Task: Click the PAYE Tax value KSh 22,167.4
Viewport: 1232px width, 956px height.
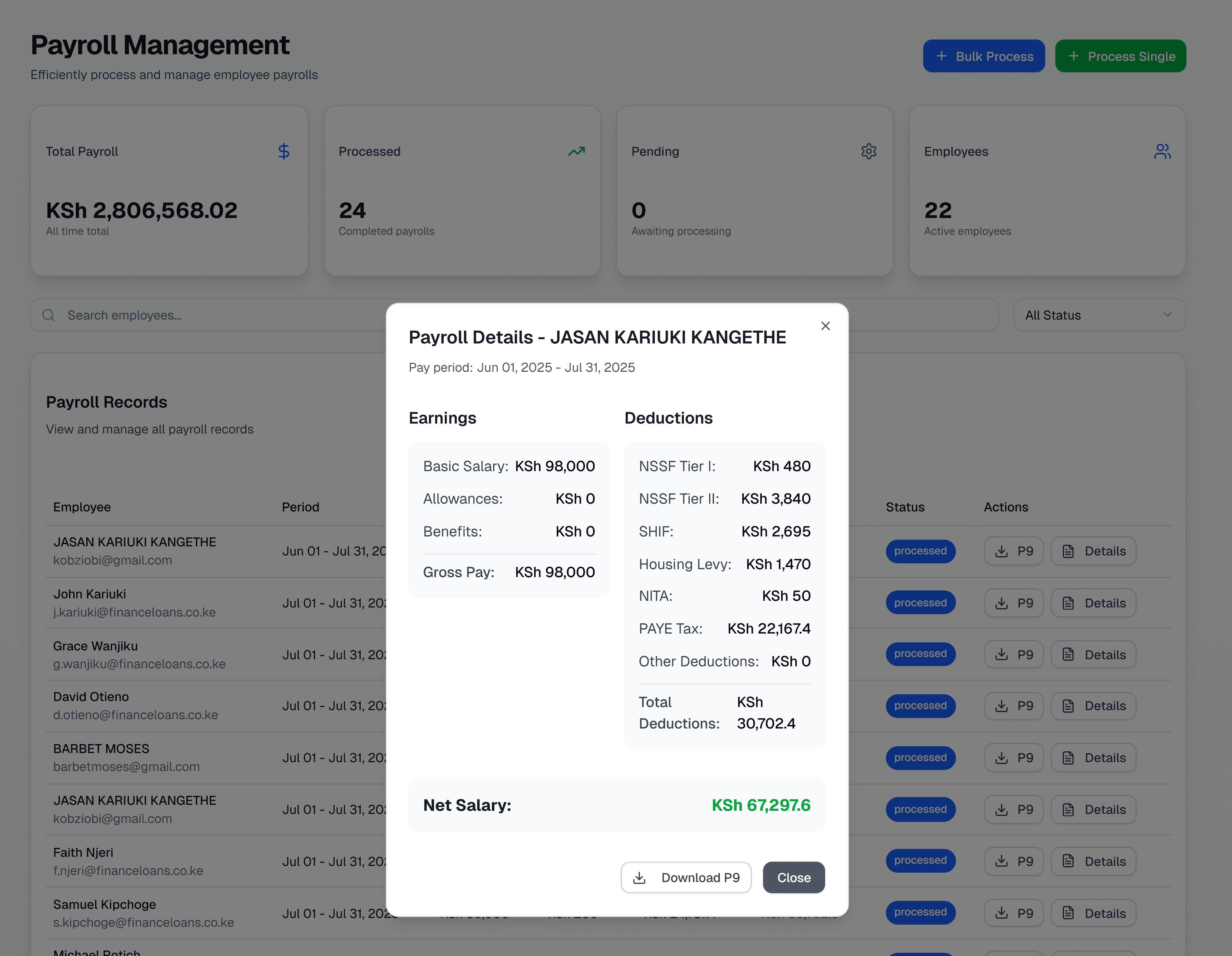Action: (x=769, y=629)
